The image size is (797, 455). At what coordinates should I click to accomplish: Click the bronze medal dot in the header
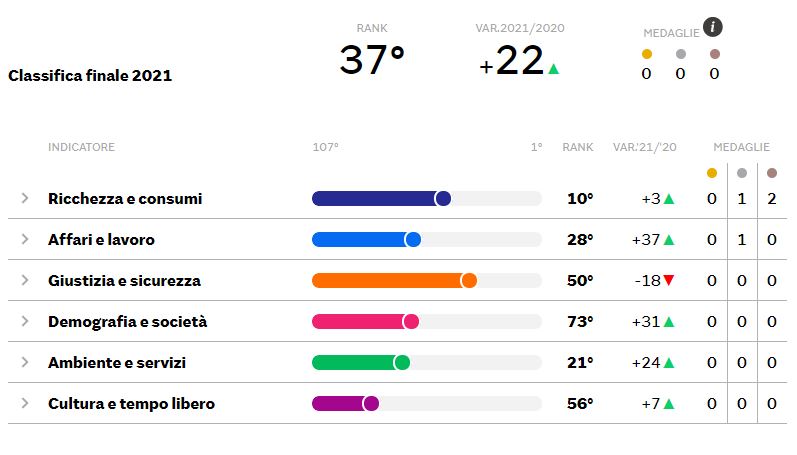point(715,54)
